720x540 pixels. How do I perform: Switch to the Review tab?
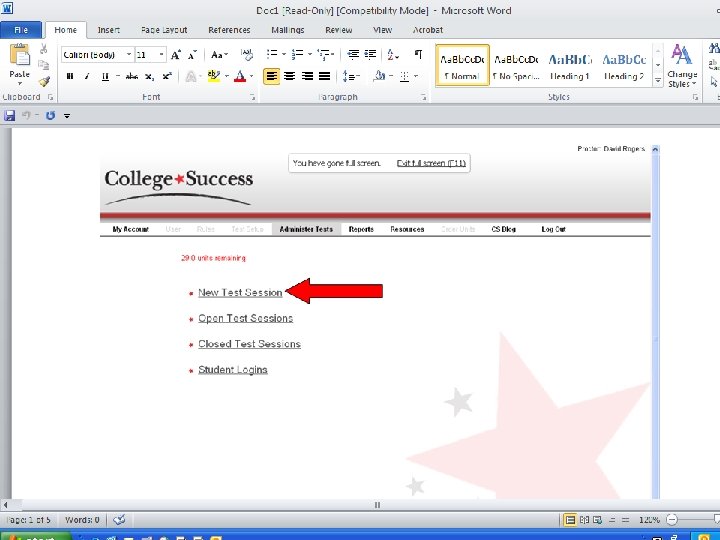point(338,30)
